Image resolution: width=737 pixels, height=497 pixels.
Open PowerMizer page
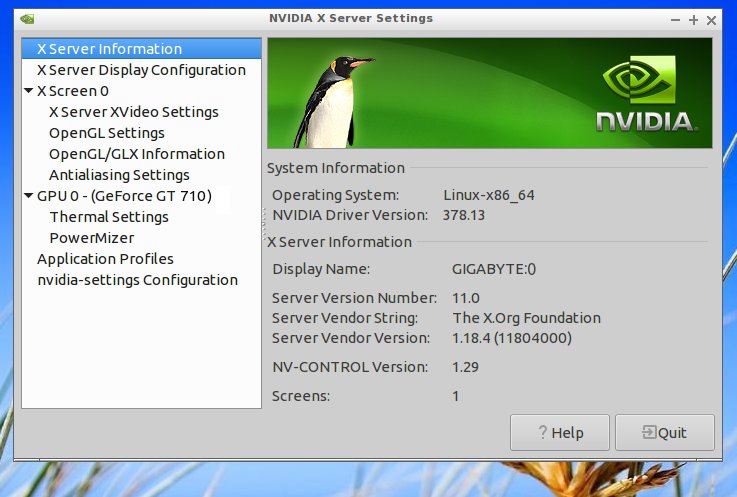[92, 238]
